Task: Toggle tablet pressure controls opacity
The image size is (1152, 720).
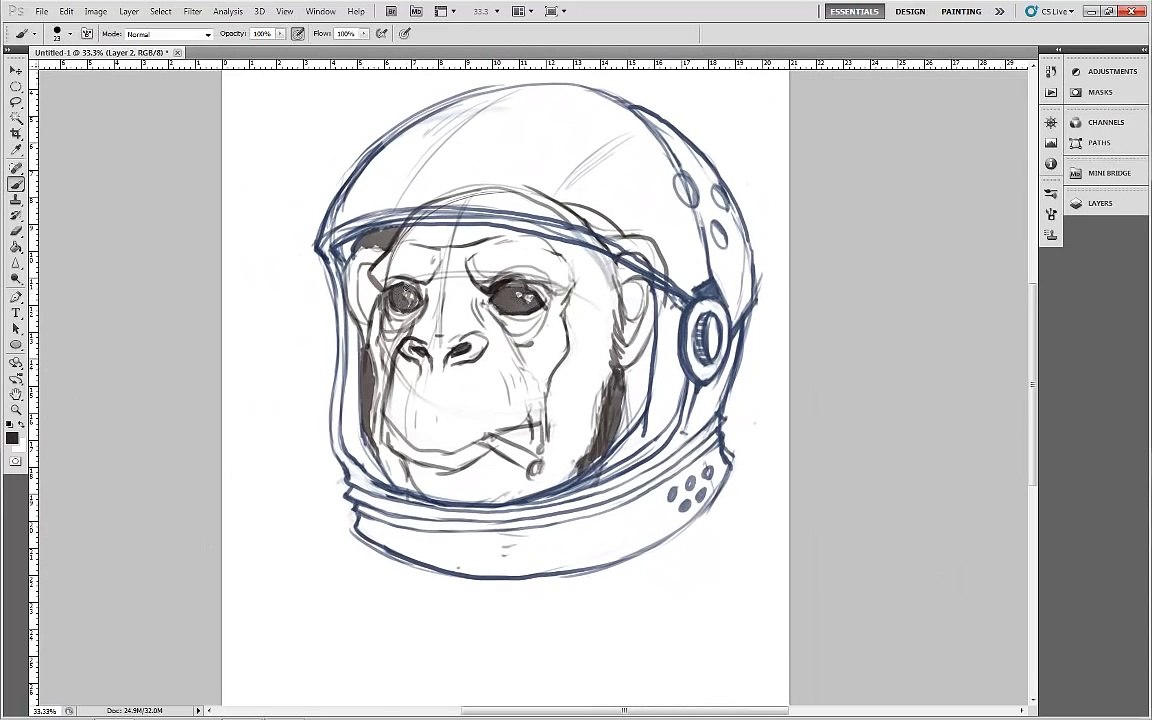Action: coord(298,34)
